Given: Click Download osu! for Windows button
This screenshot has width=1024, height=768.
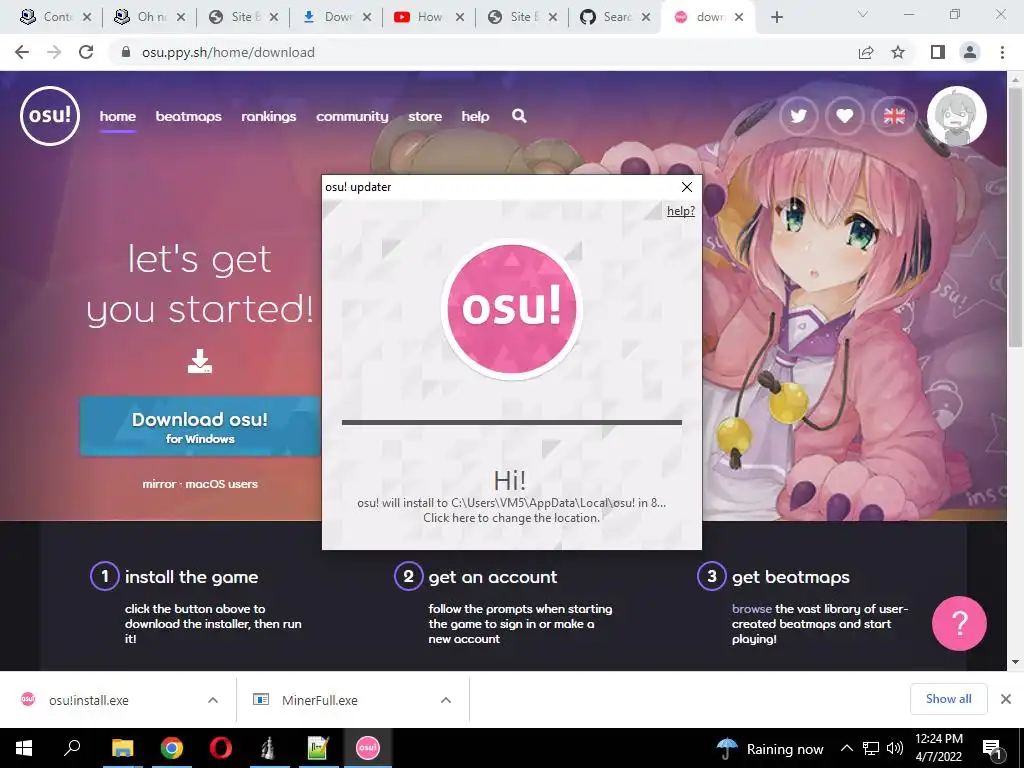Looking at the screenshot, I should tap(200, 426).
